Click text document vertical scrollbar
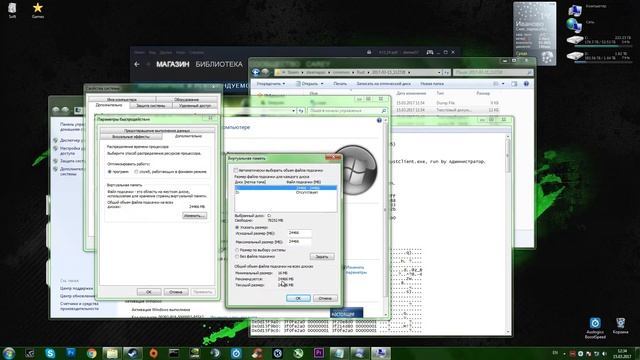This screenshot has height=360, width=640. (508, 233)
